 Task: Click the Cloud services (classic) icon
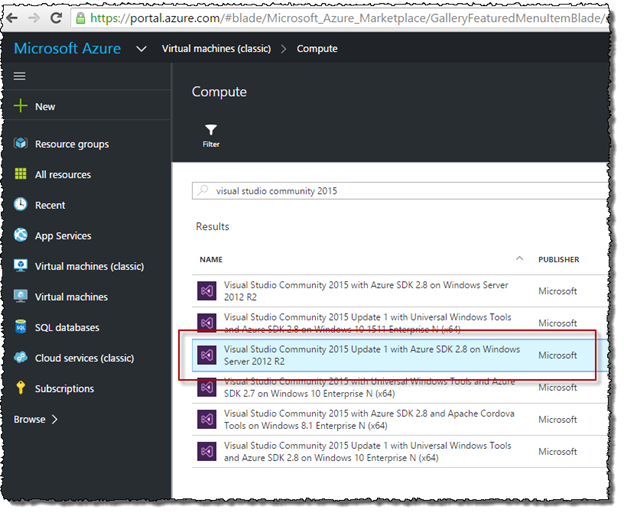point(21,357)
